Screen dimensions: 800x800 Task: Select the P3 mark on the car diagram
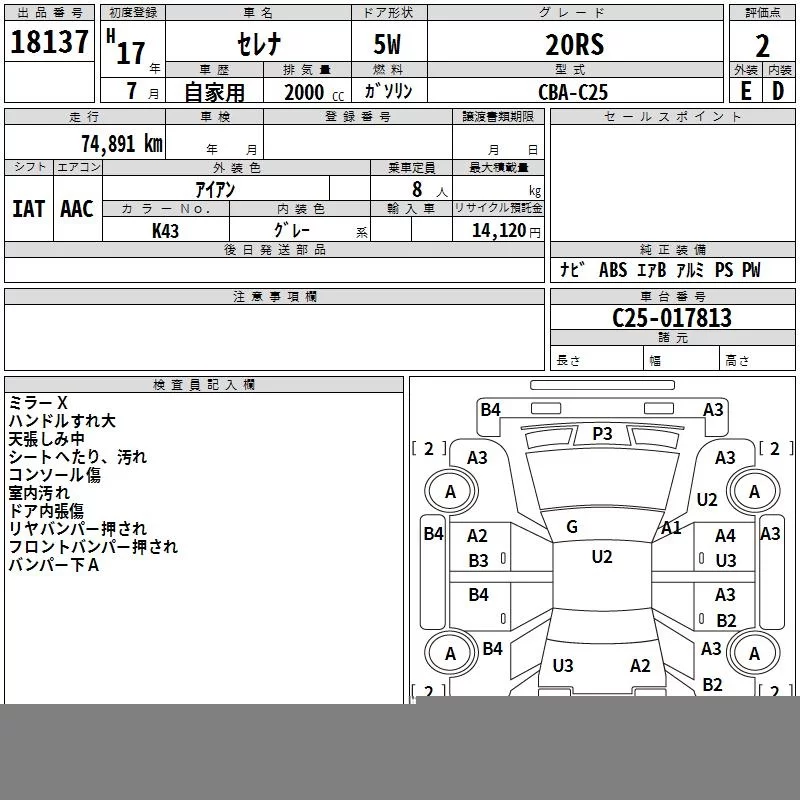[x=602, y=434]
